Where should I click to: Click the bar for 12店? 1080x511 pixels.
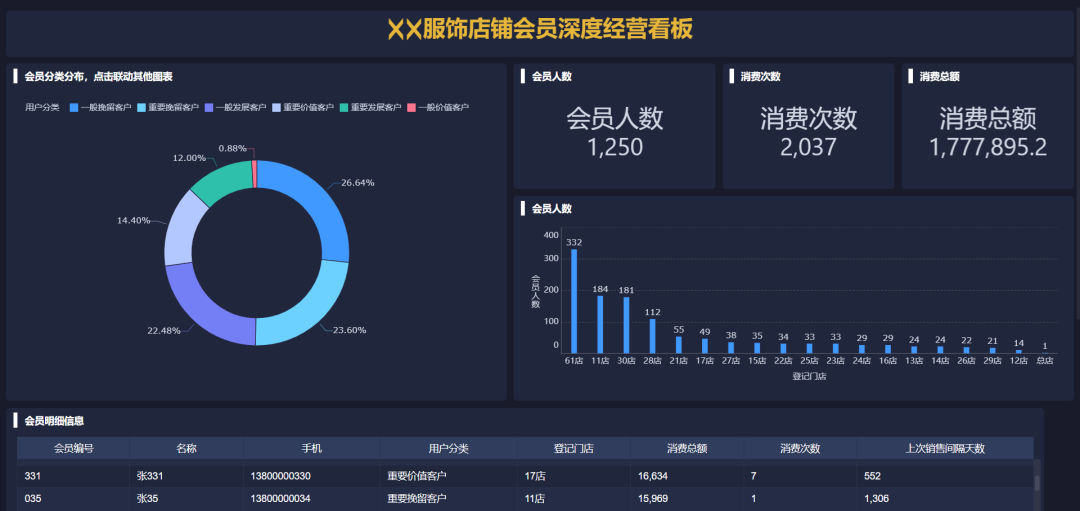click(x=1019, y=351)
